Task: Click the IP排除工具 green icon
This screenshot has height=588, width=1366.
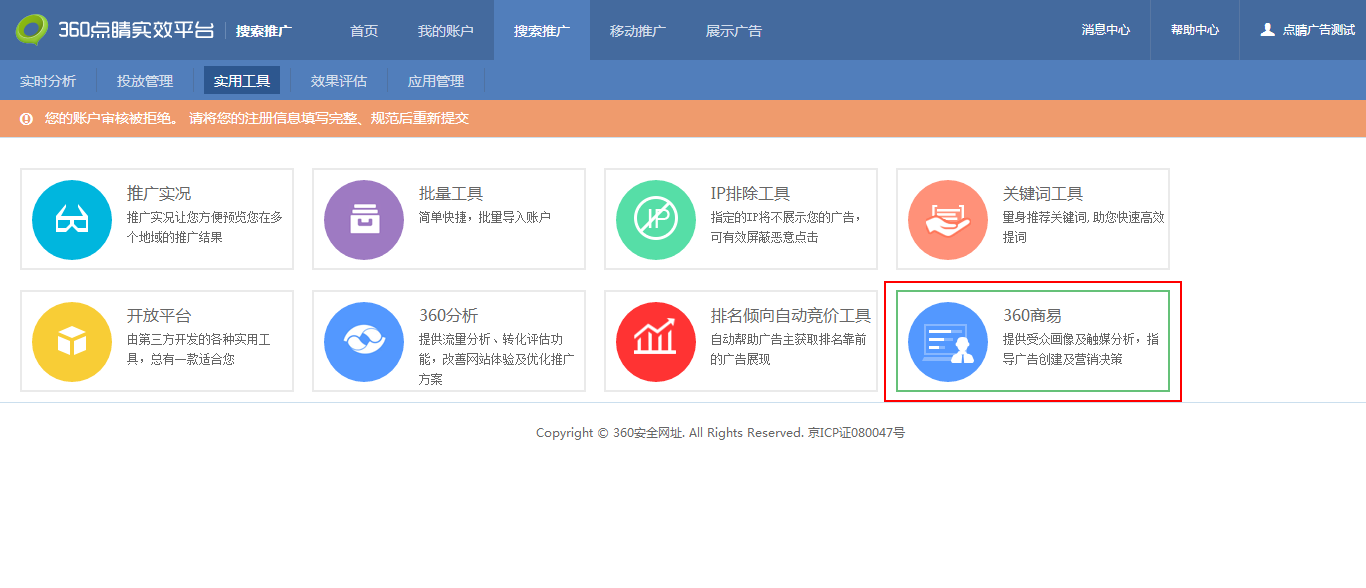Action: [x=656, y=219]
